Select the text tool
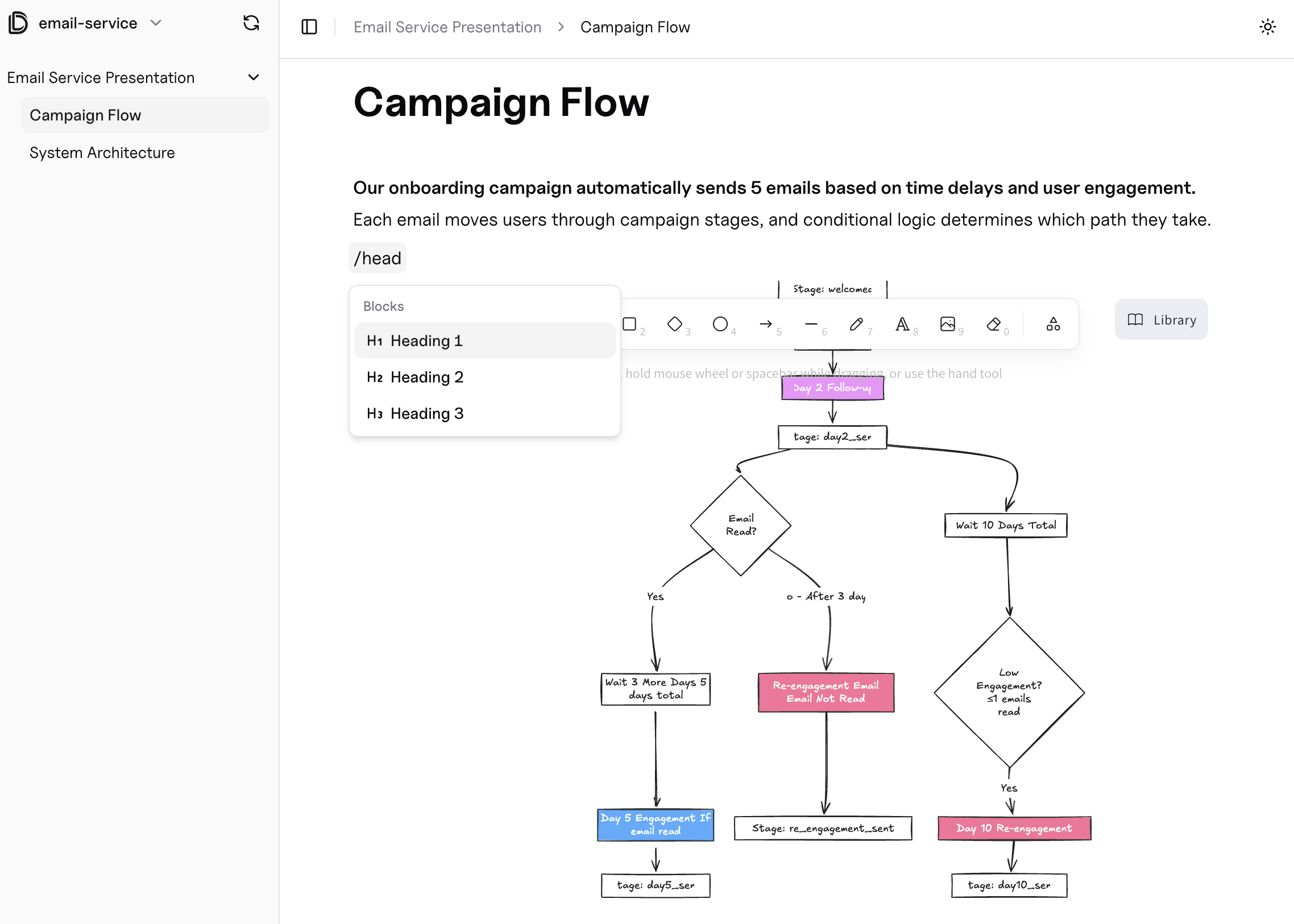1294x924 pixels. tap(902, 324)
